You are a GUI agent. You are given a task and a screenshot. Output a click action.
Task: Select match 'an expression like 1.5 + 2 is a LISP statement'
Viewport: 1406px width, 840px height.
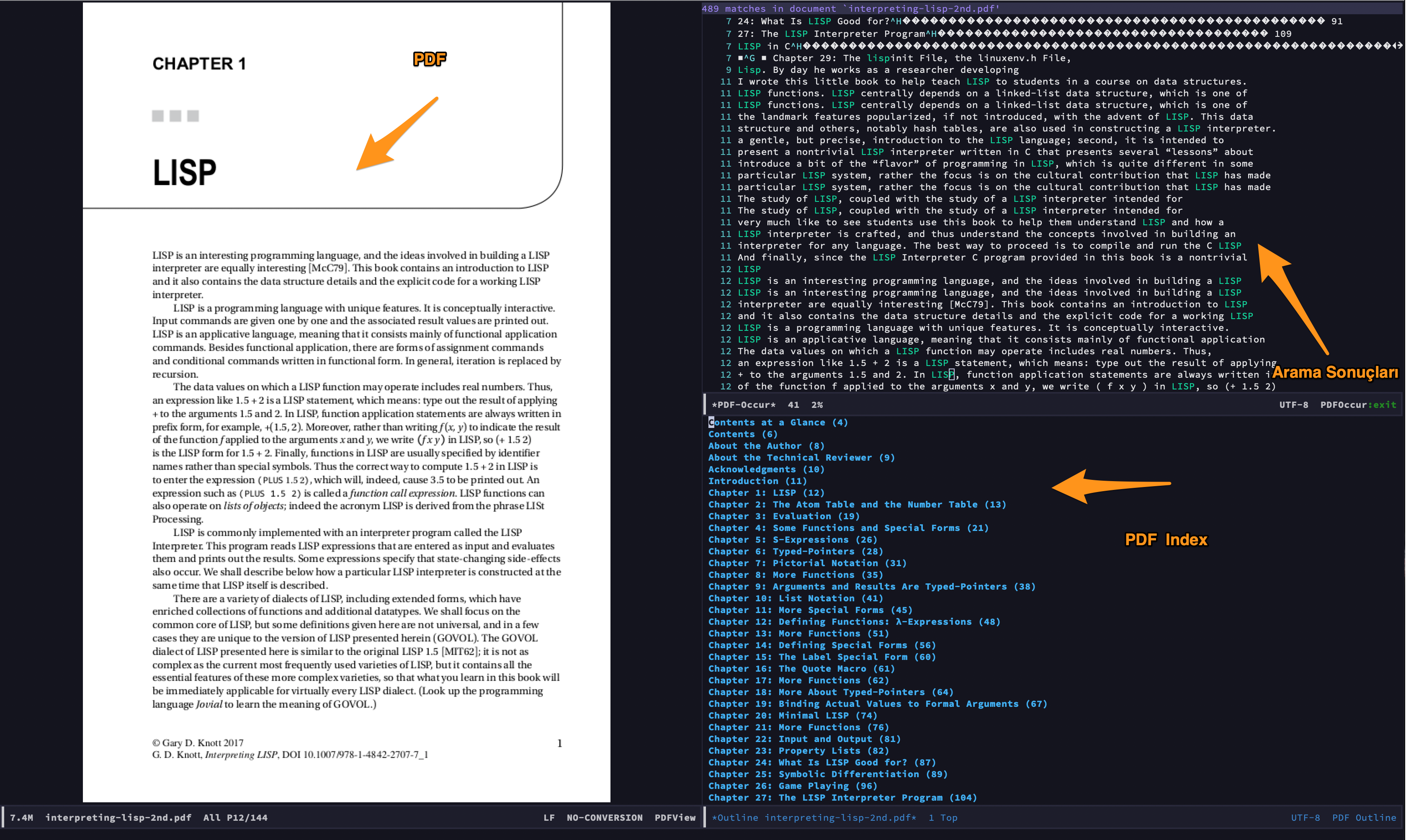point(1007,363)
